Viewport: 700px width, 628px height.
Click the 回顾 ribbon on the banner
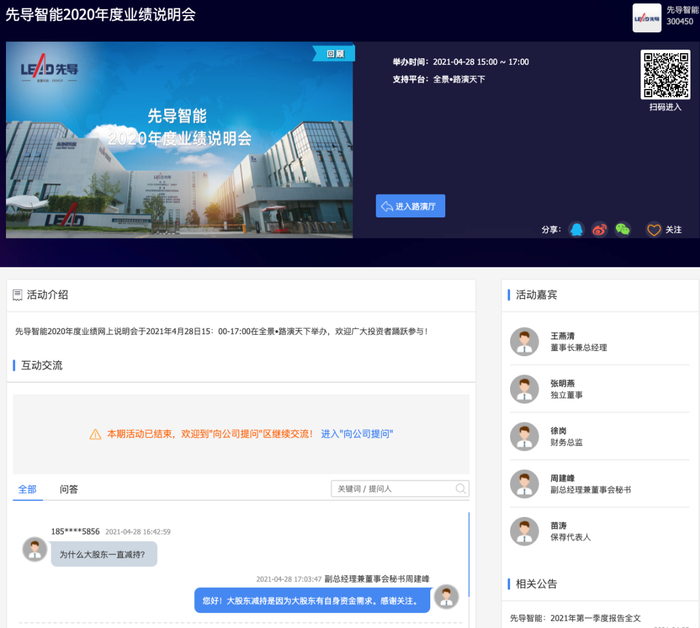coord(335,54)
